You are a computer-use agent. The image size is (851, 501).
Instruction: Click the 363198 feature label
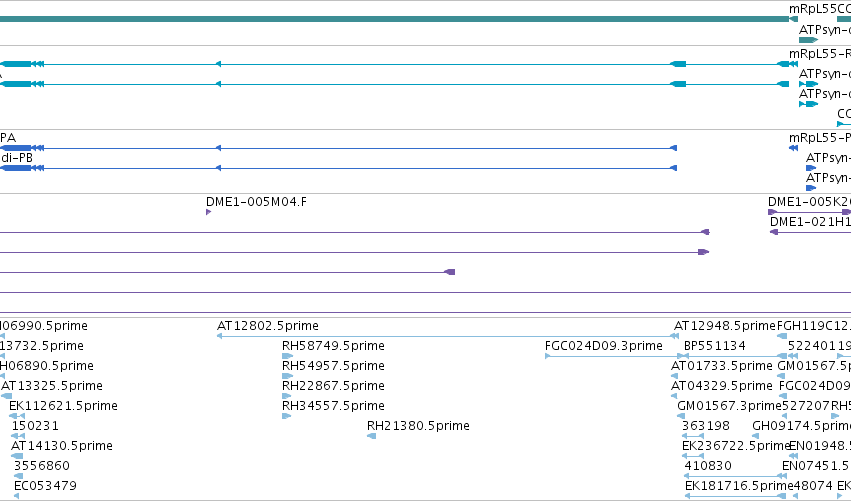tap(706, 426)
